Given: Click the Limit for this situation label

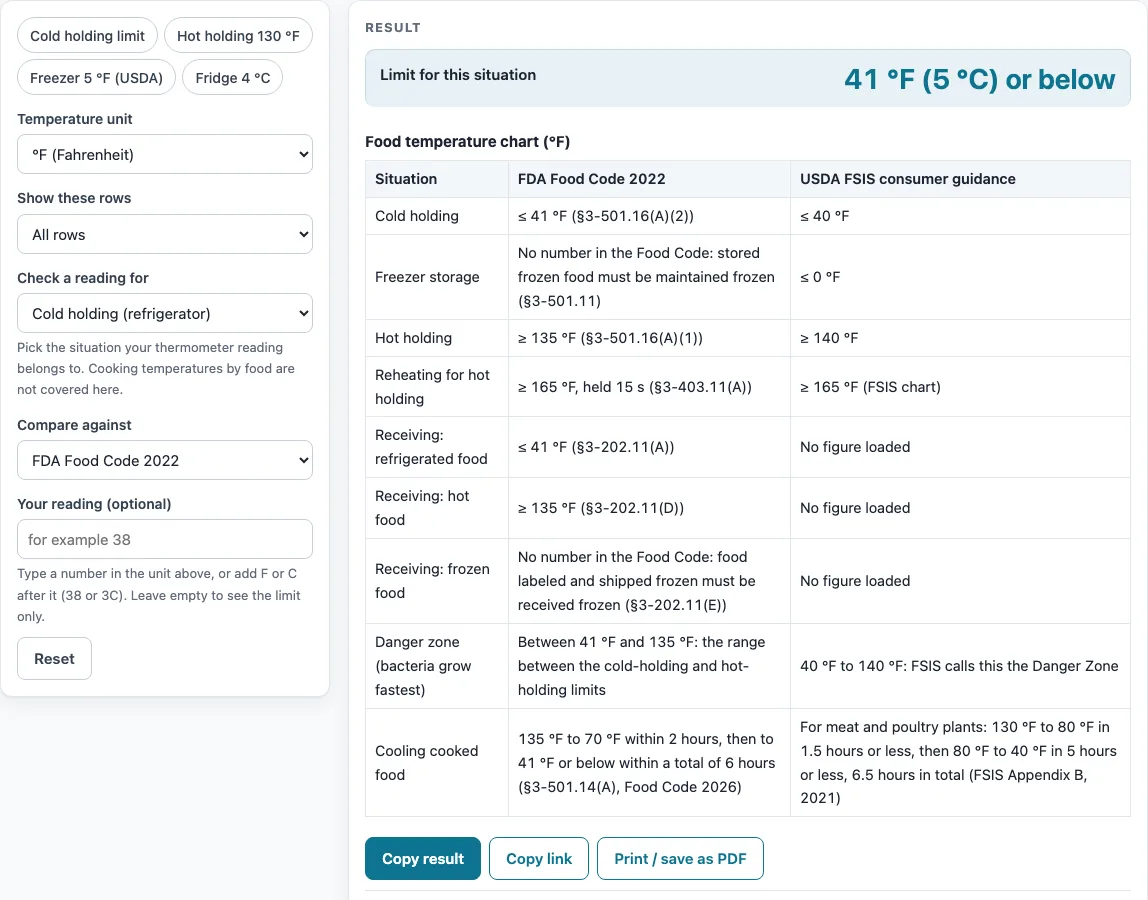Looking at the screenshot, I should [x=458, y=75].
